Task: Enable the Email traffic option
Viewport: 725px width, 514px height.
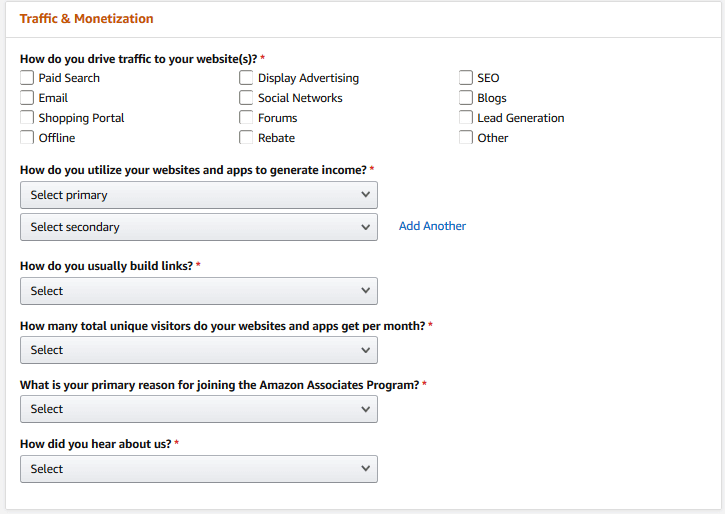Action: pyautogui.click(x=27, y=98)
